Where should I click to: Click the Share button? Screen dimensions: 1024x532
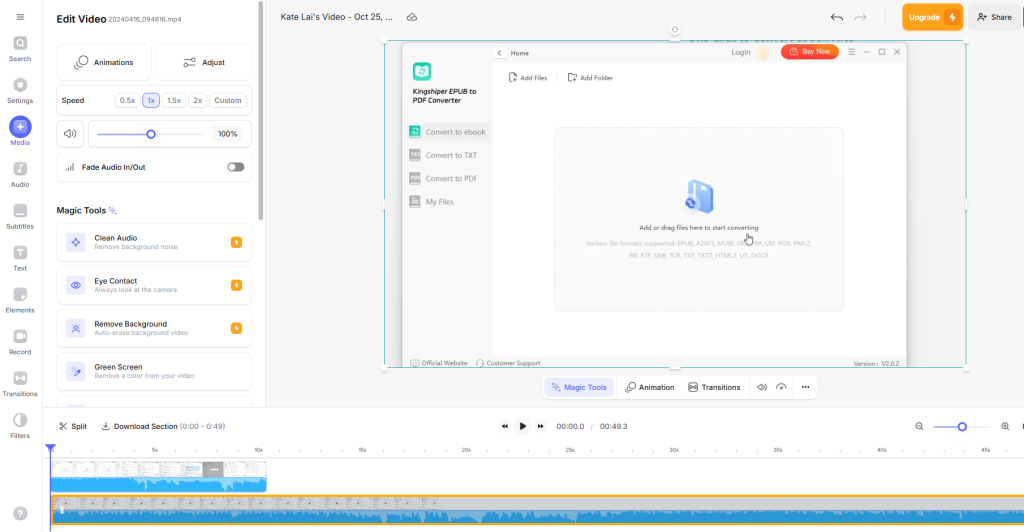click(x=995, y=17)
